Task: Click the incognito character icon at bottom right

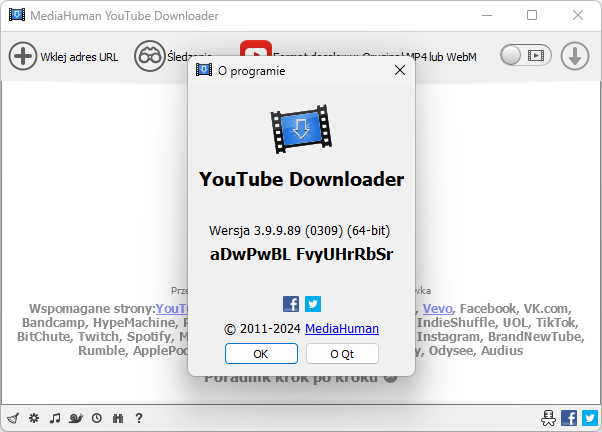Action: [548, 418]
